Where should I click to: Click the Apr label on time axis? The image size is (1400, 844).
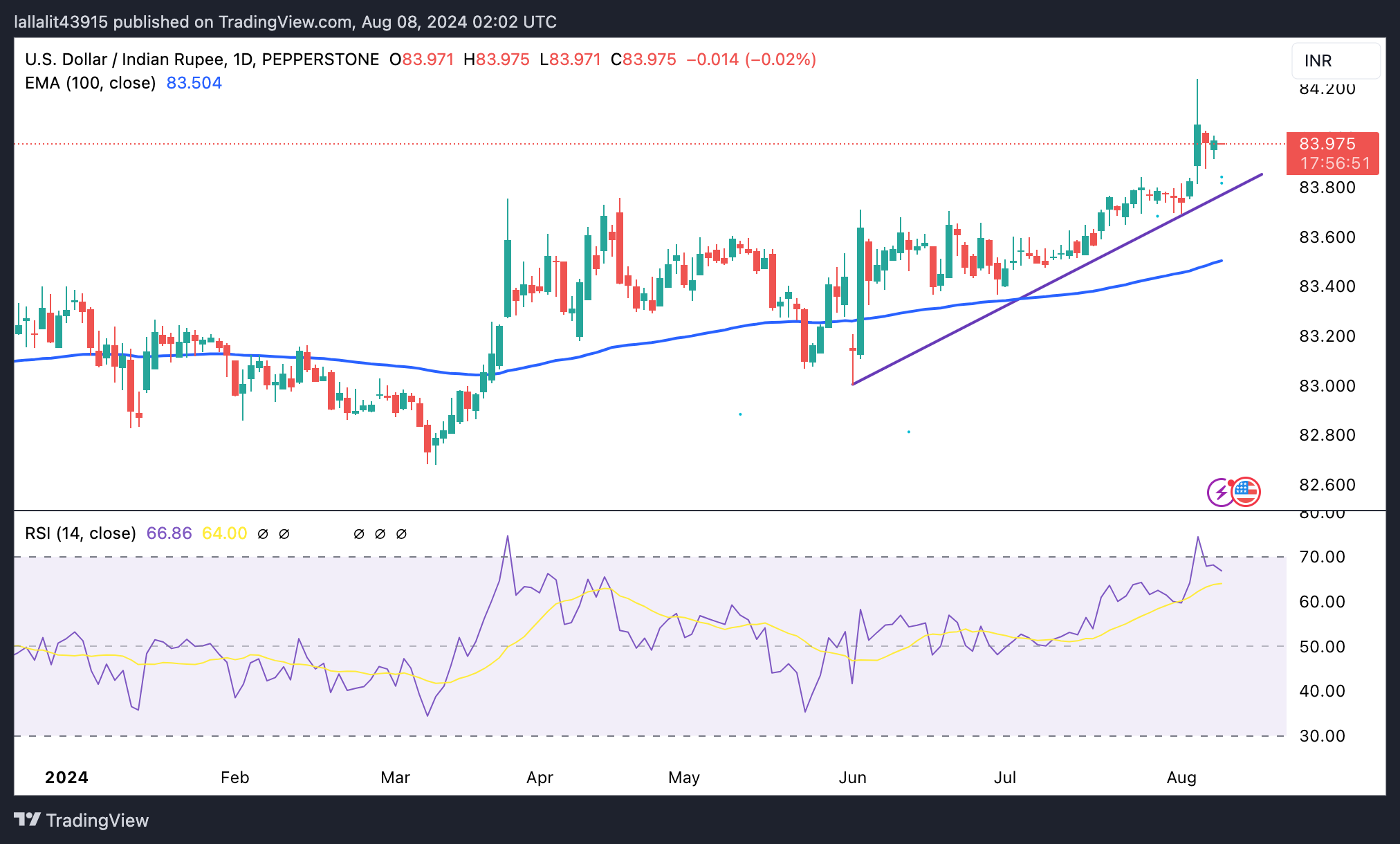click(x=540, y=778)
